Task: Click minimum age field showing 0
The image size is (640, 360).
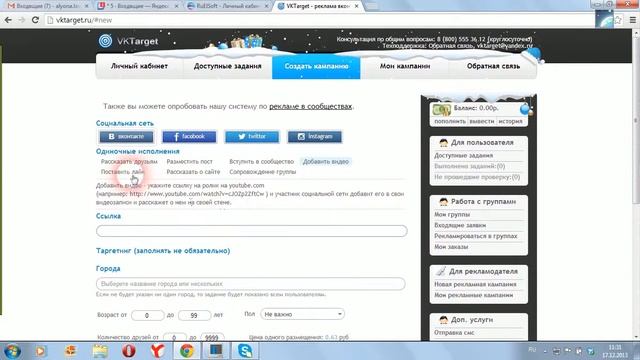Action: click(x=147, y=315)
